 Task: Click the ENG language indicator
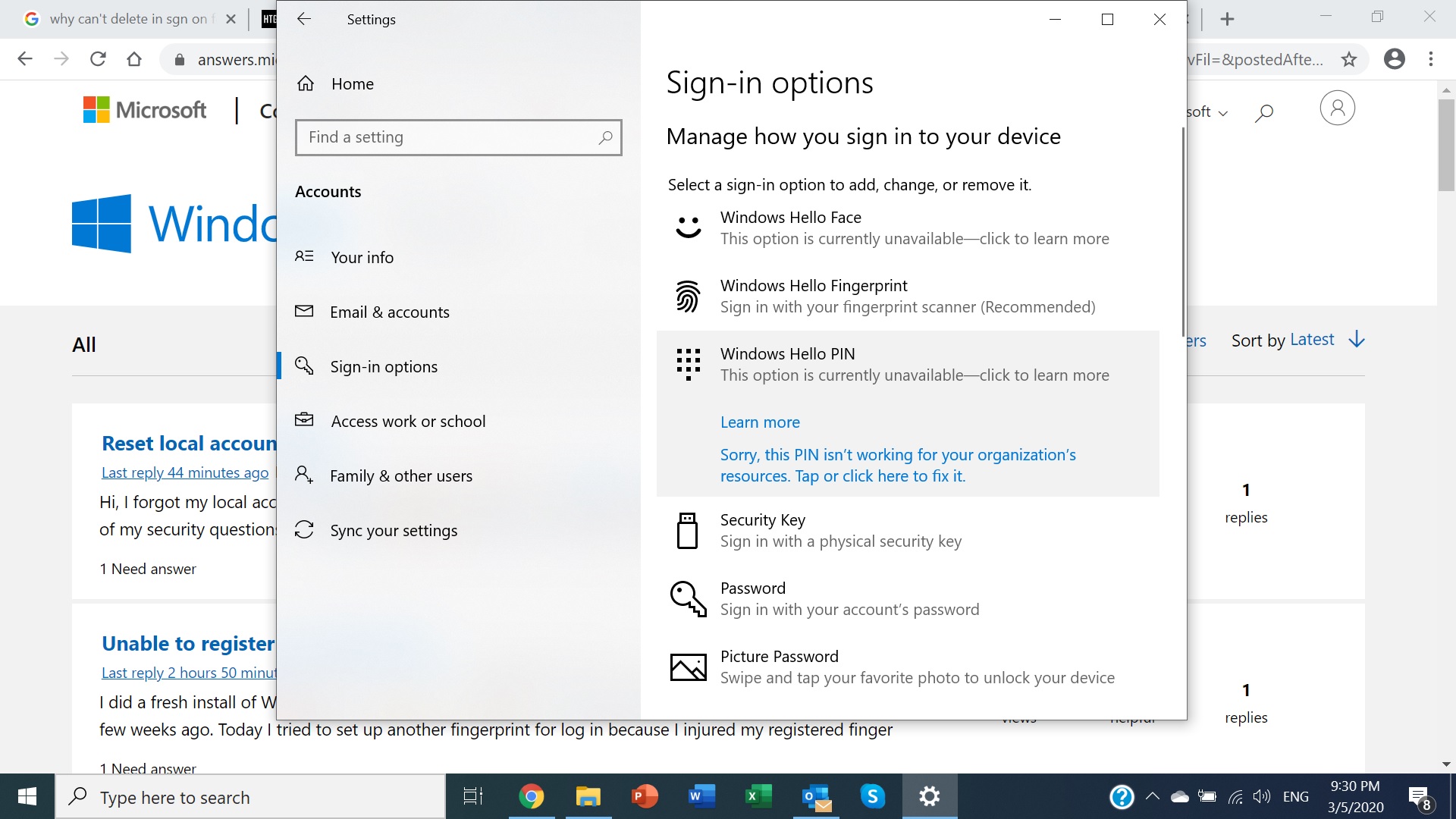tap(1295, 796)
